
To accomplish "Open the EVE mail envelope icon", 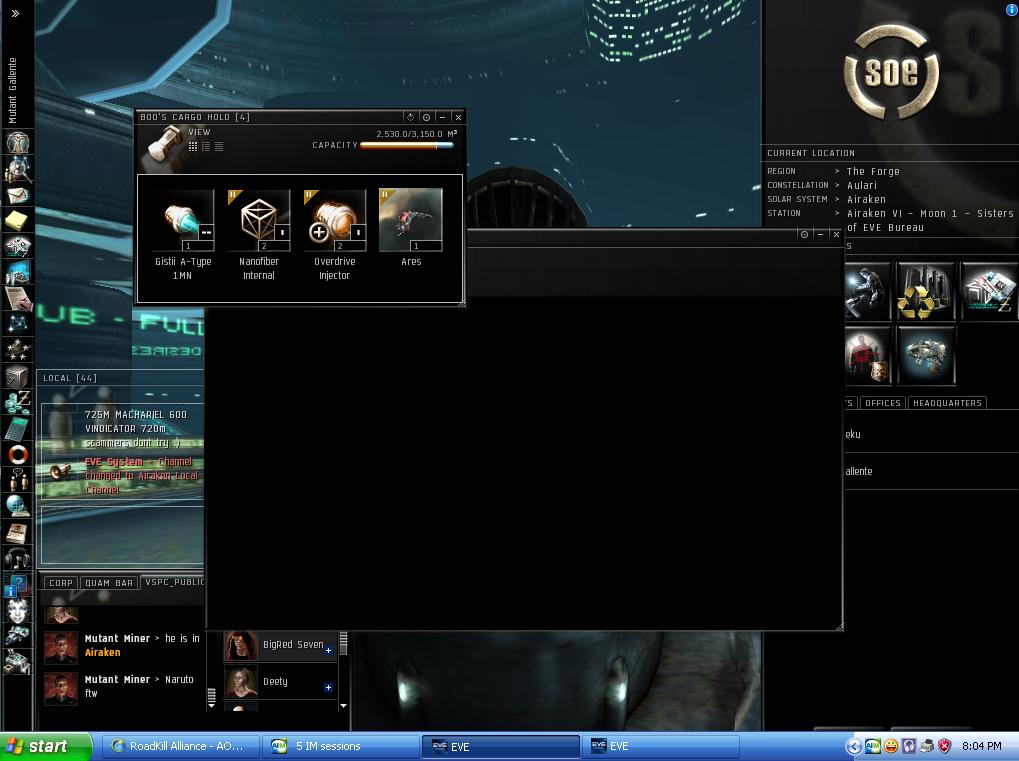I will coord(18,196).
